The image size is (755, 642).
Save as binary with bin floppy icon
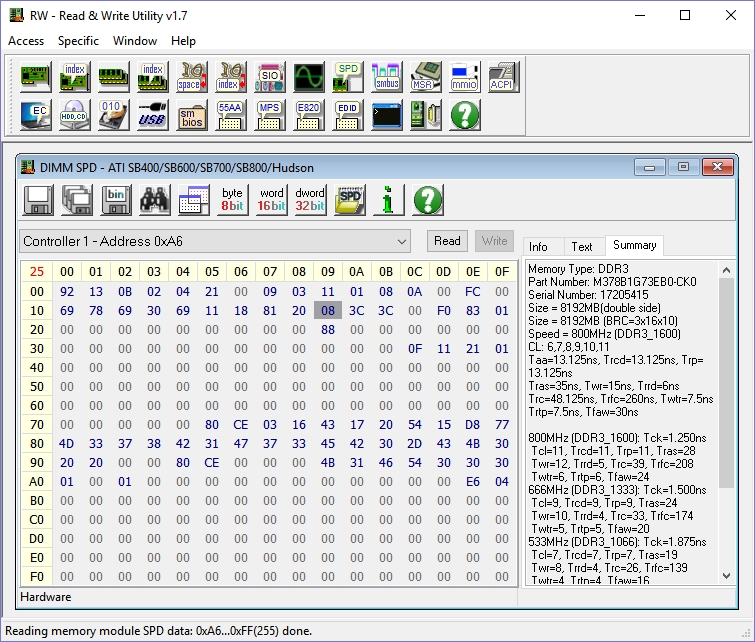[x=116, y=200]
